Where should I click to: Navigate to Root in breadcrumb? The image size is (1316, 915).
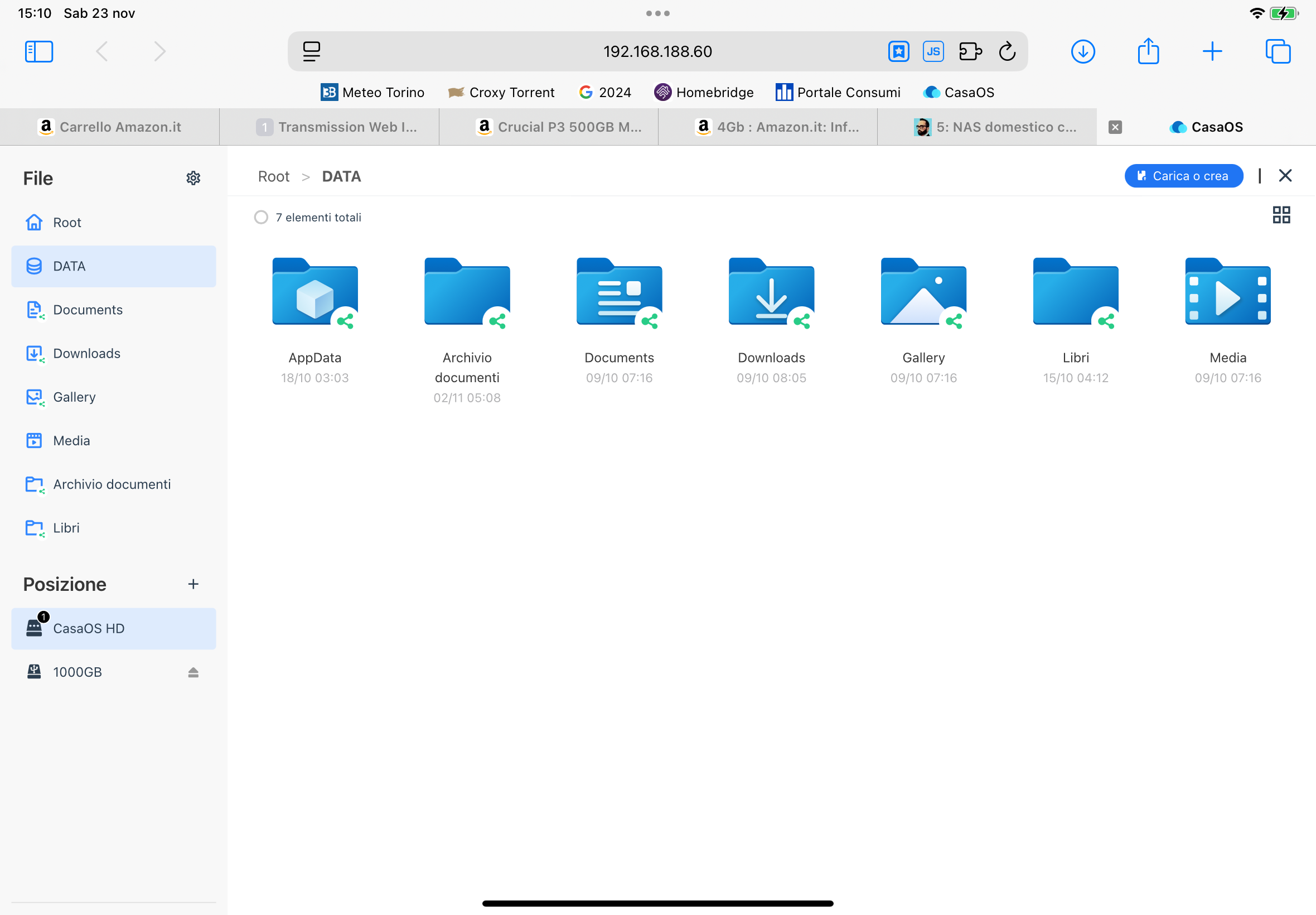[273, 176]
